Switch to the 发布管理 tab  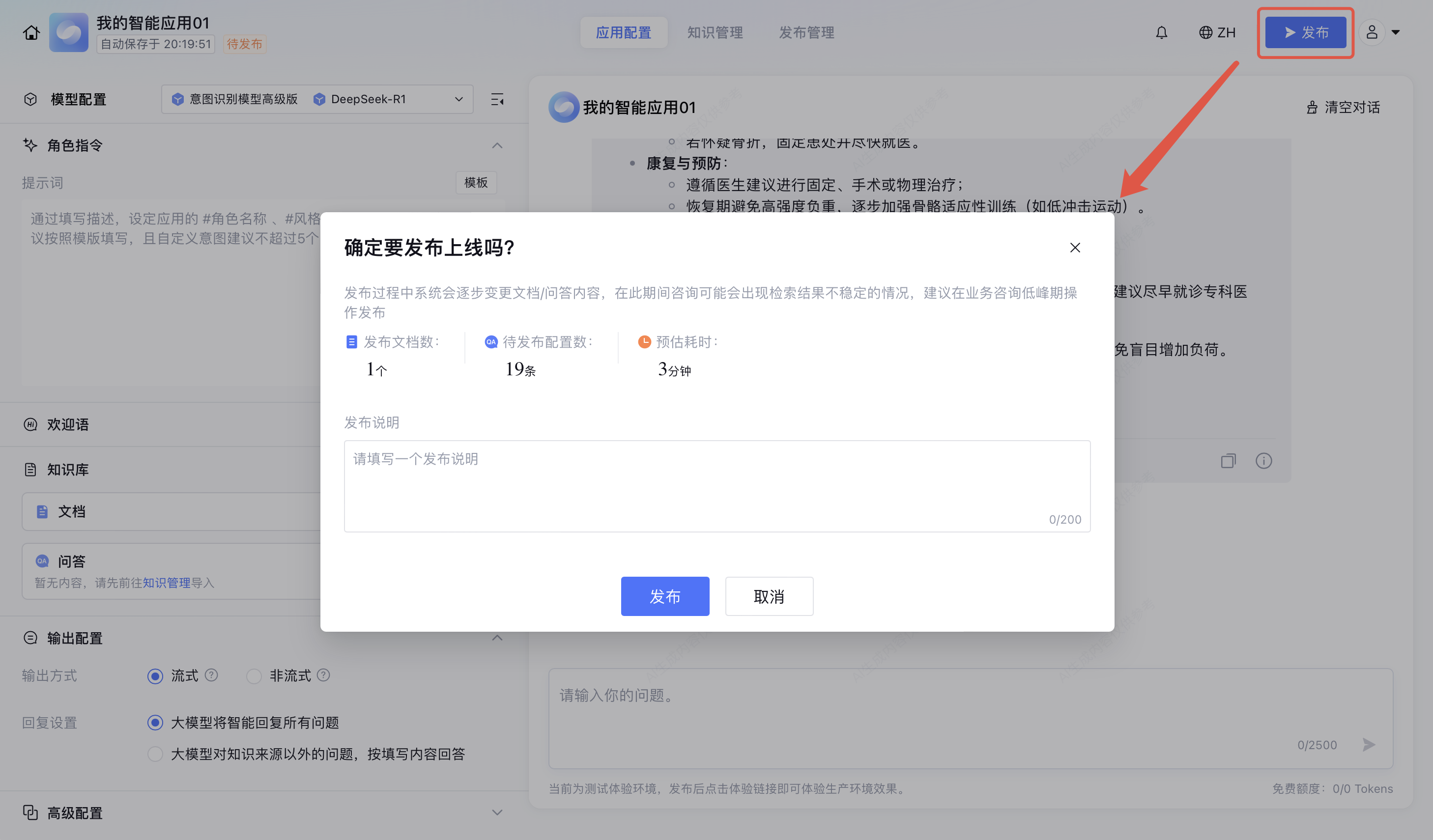806,32
